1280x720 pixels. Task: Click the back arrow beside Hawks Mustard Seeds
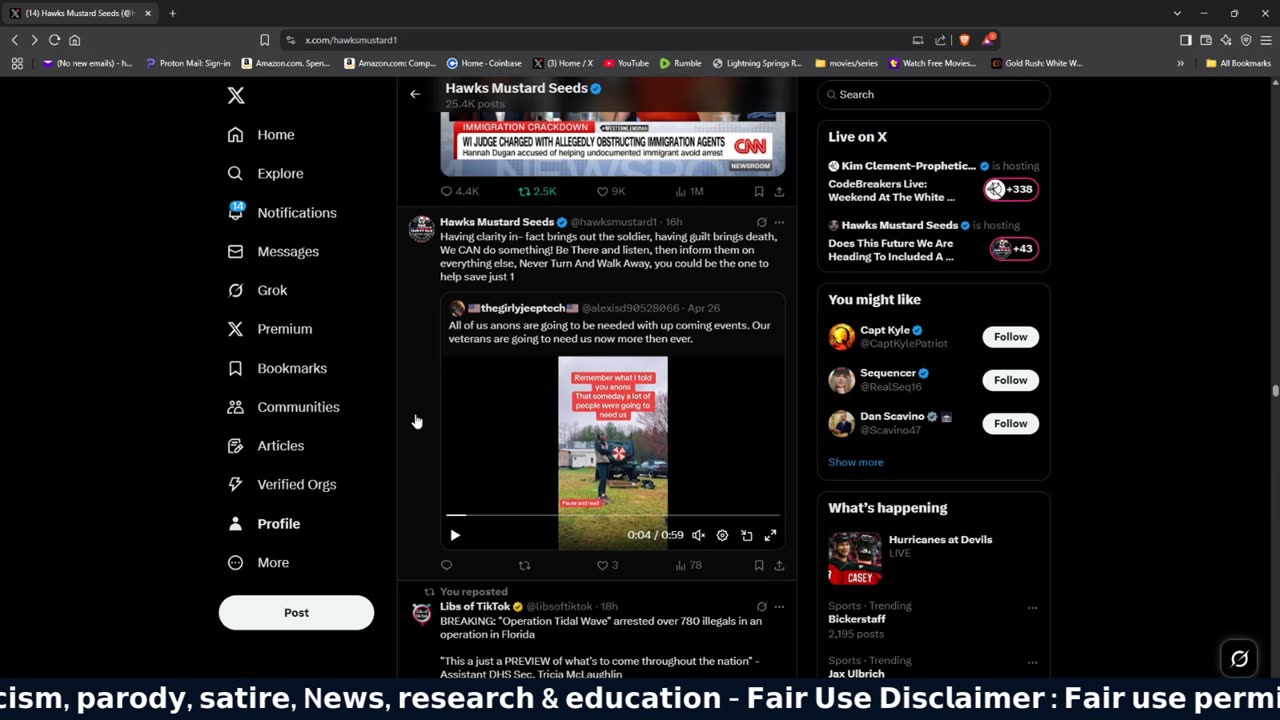pos(415,94)
